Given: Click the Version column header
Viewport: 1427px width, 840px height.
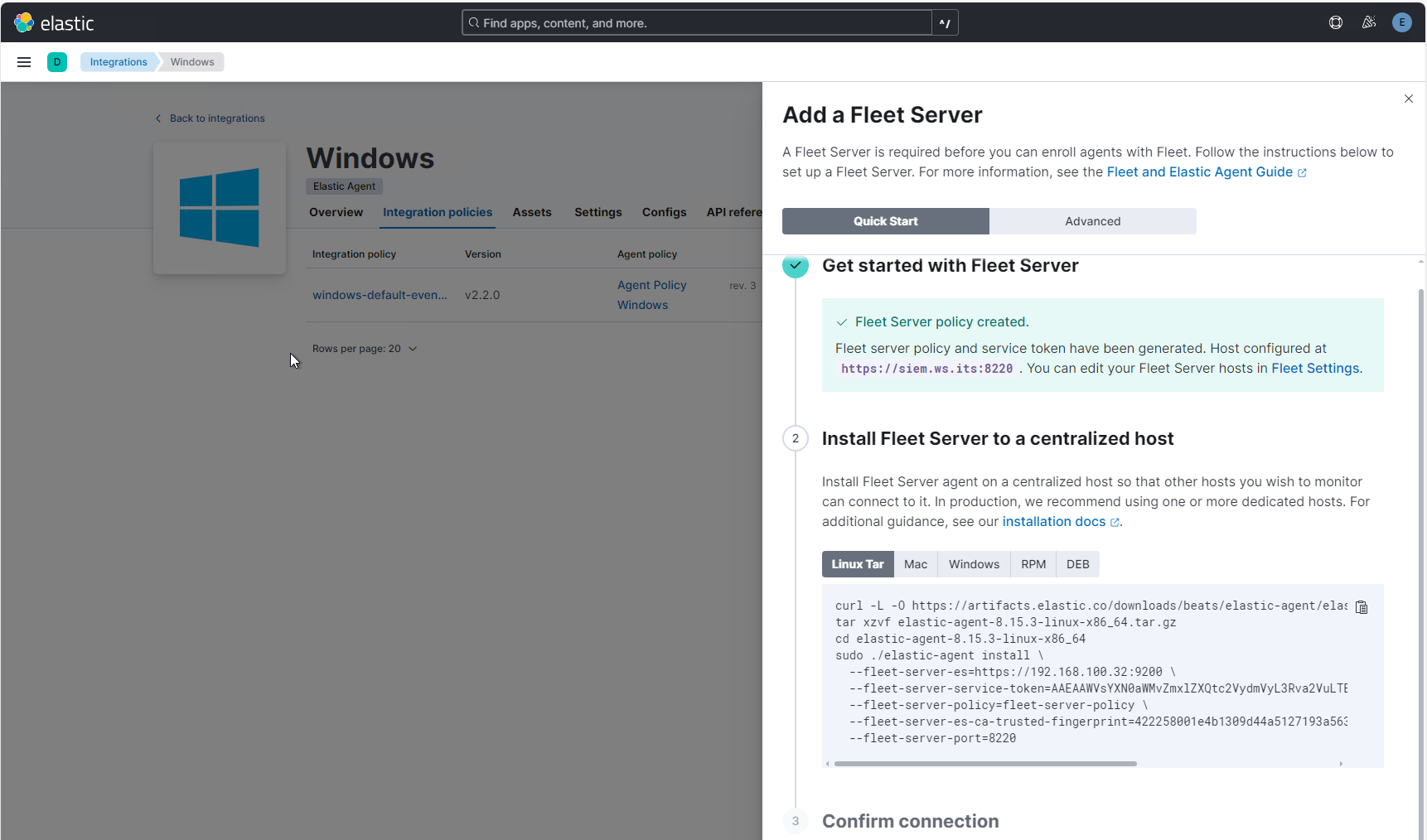Looking at the screenshot, I should (x=482, y=254).
